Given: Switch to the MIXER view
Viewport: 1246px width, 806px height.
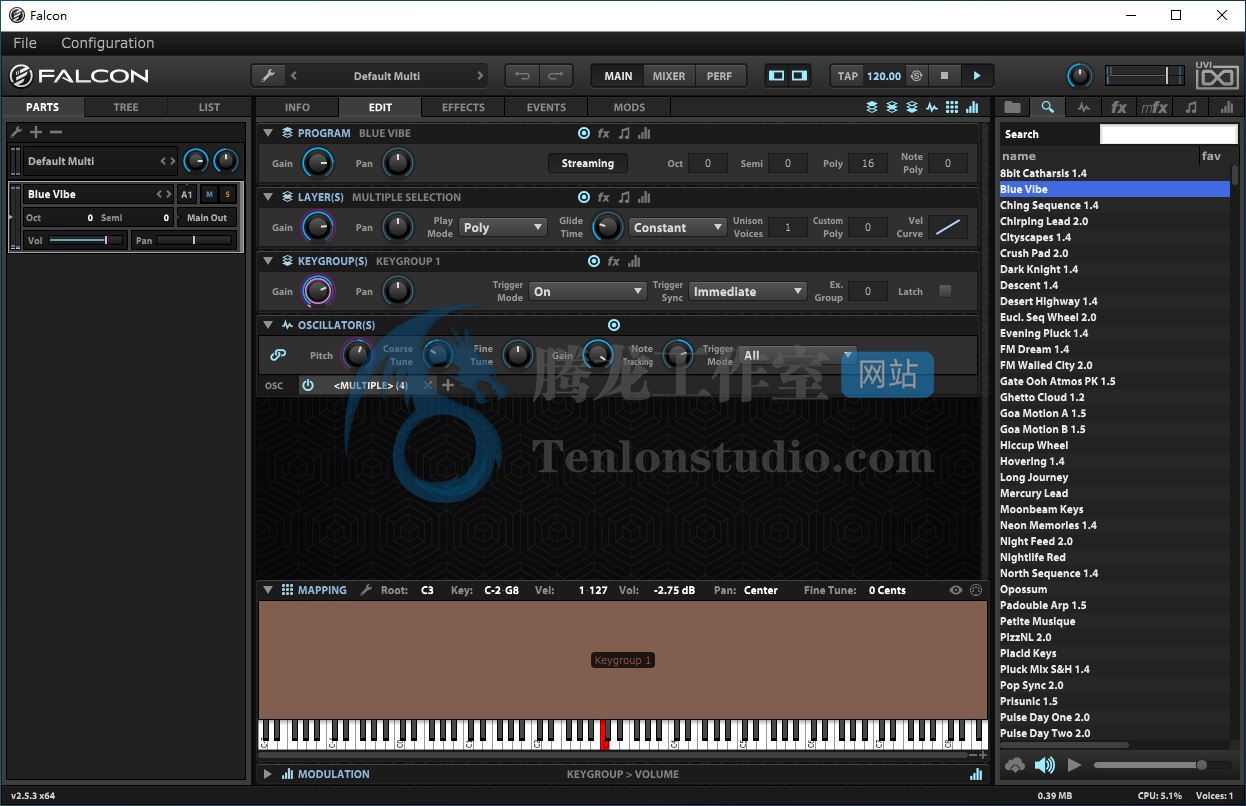Looking at the screenshot, I should click(669, 76).
